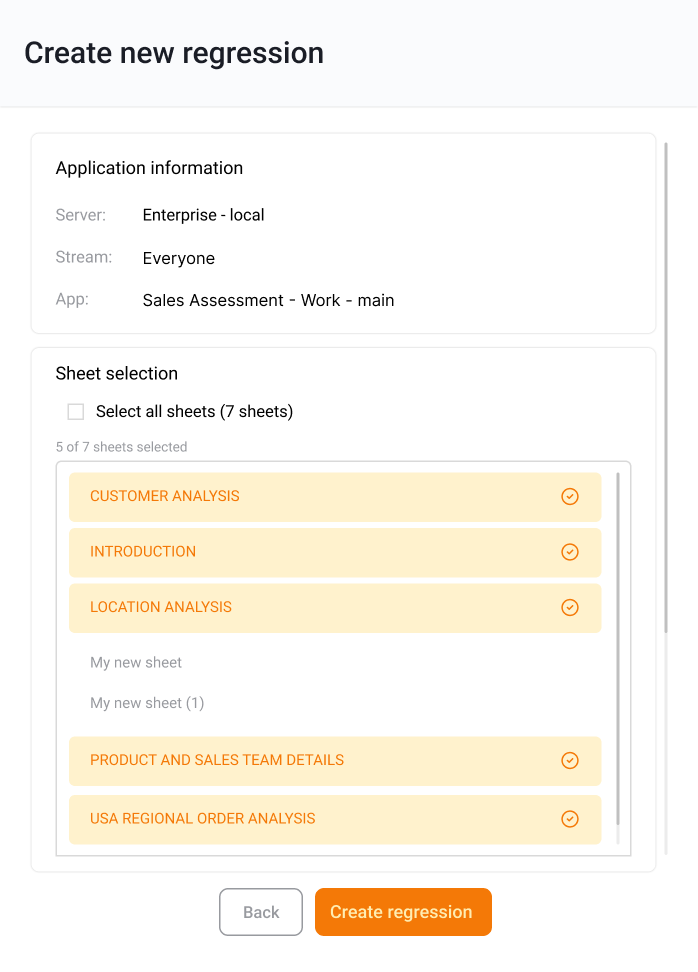Screen dimensions: 698x972
Task: Click the dialog's outer vertical scrollbar
Action: tap(666, 388)
